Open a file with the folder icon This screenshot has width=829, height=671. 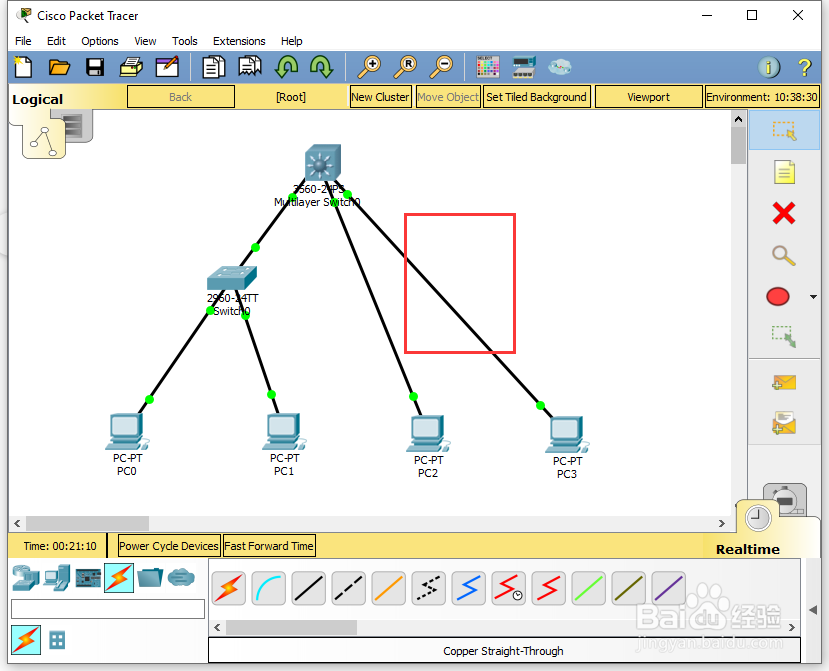59,67
